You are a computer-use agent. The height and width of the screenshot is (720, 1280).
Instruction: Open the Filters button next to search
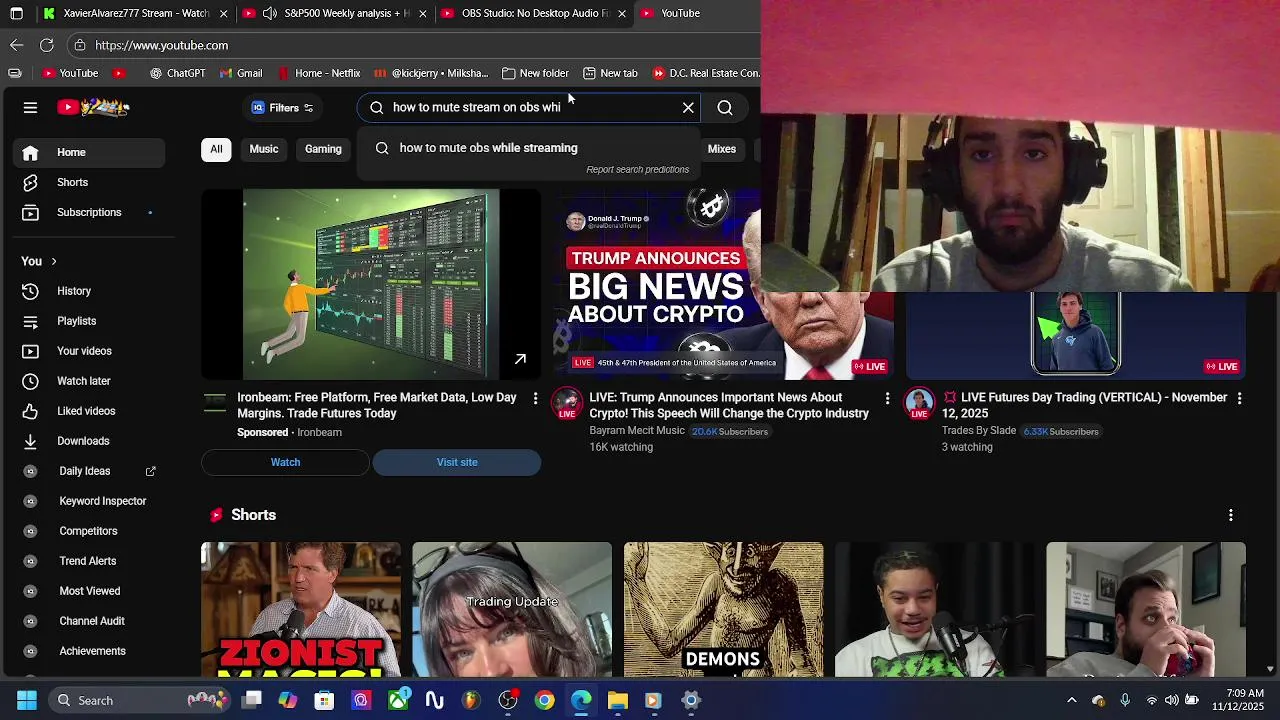282,107
